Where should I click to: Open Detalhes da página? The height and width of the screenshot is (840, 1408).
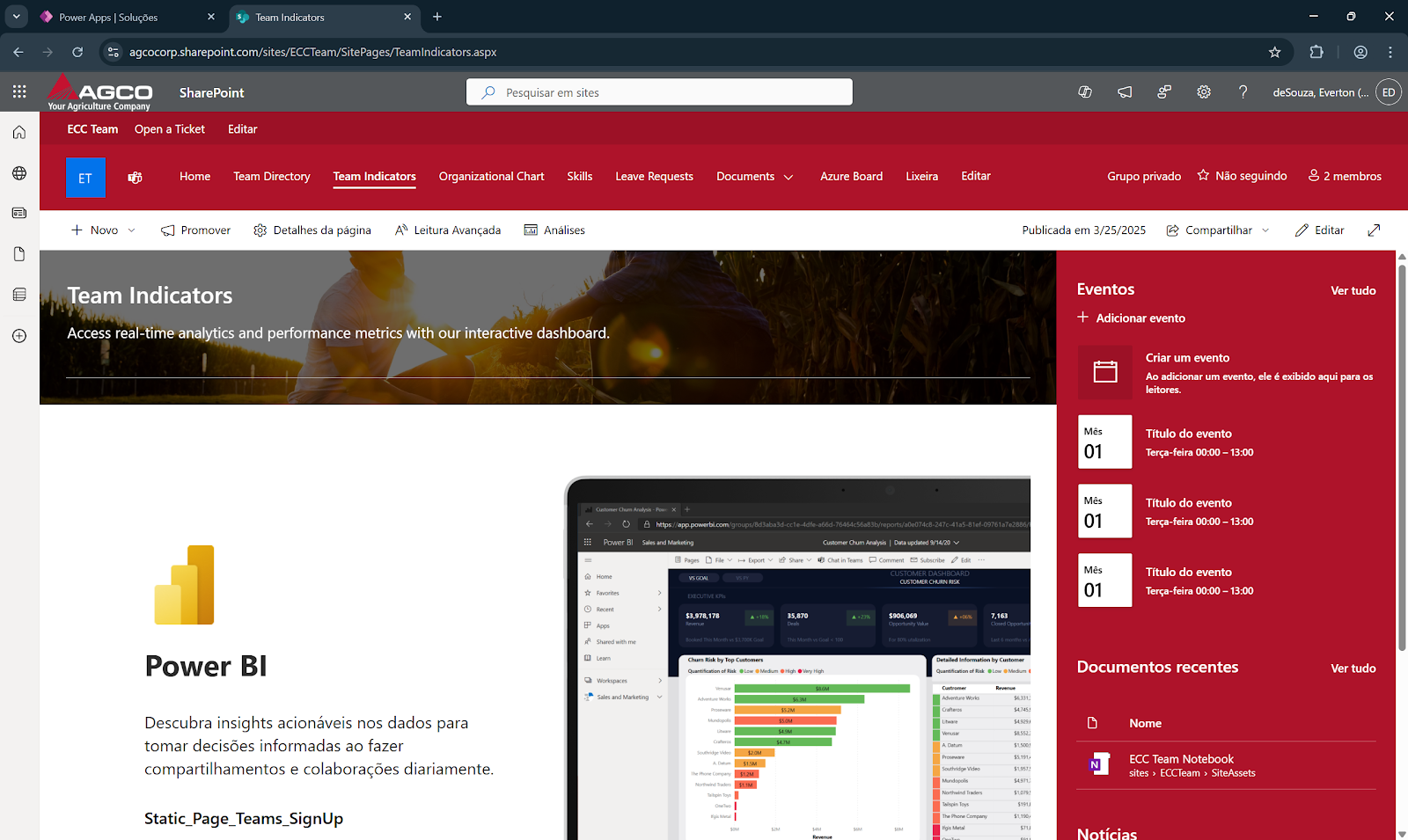pyautogui.click(x=312, y=230)
